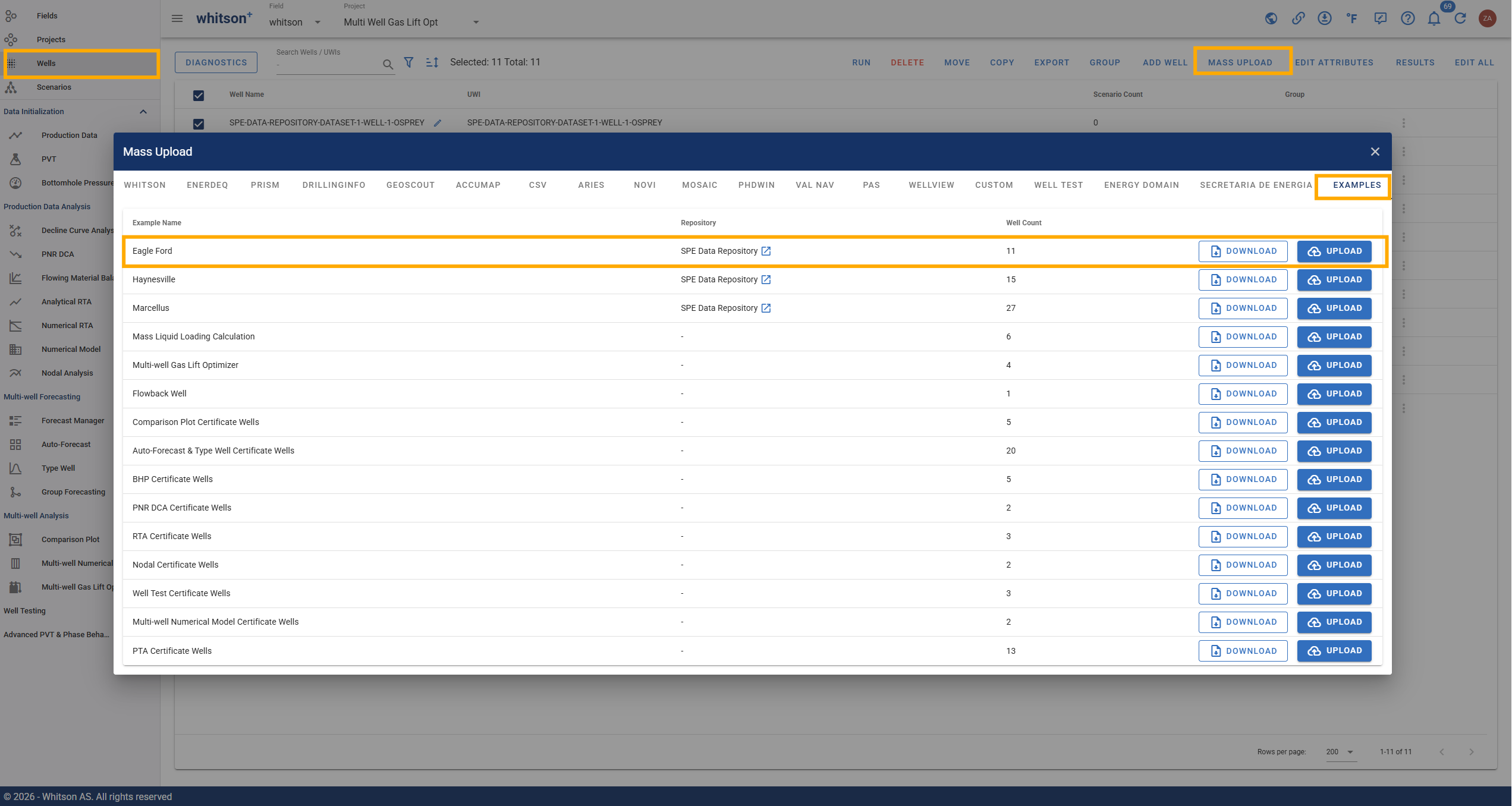Click MASS UPLOAD in wells toolbar
The image size is (1512, 806).
tap(1240, 62)
